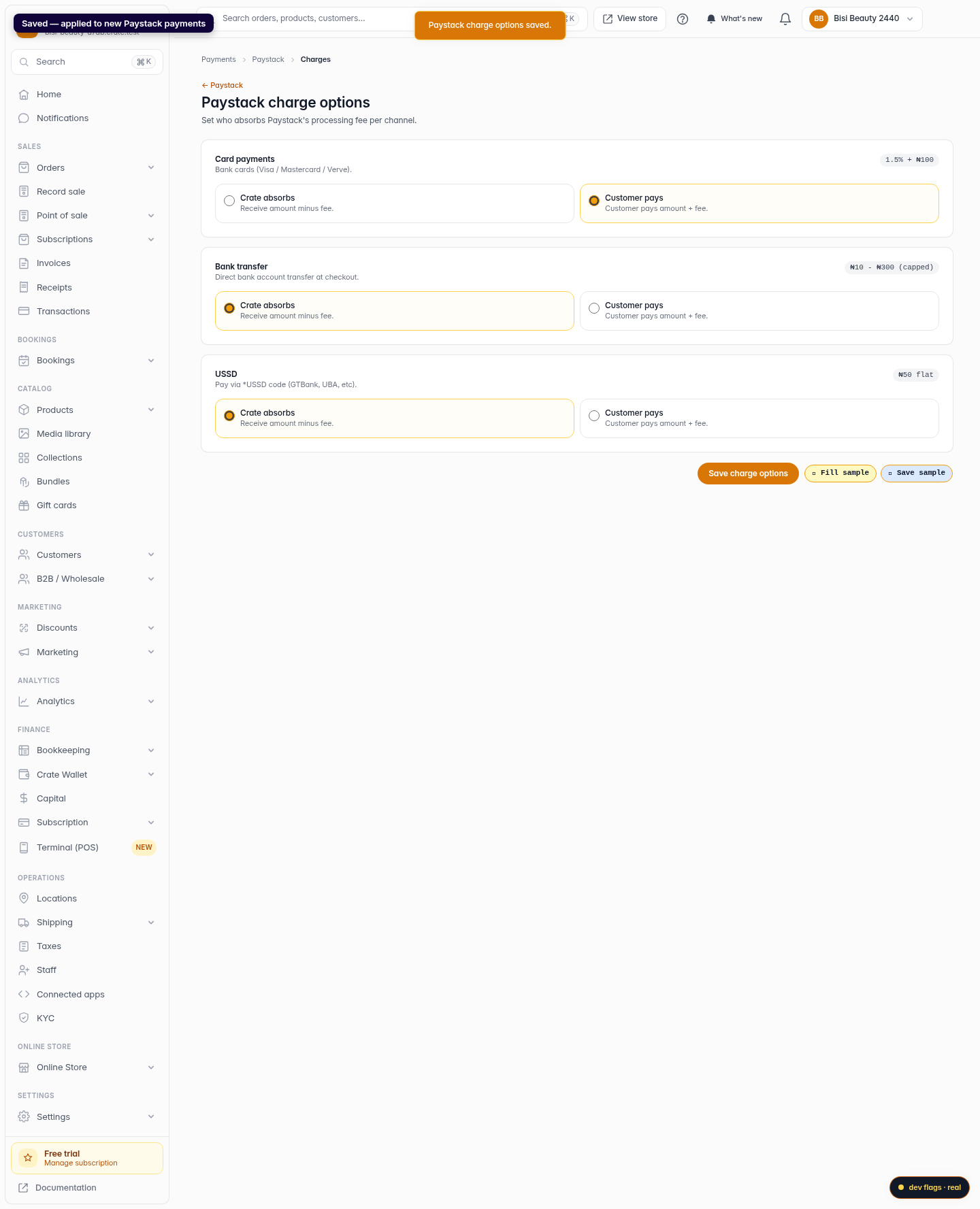Click the Collections grid icon
This screenshot has width=980, height=1209.
coord(24,458)
